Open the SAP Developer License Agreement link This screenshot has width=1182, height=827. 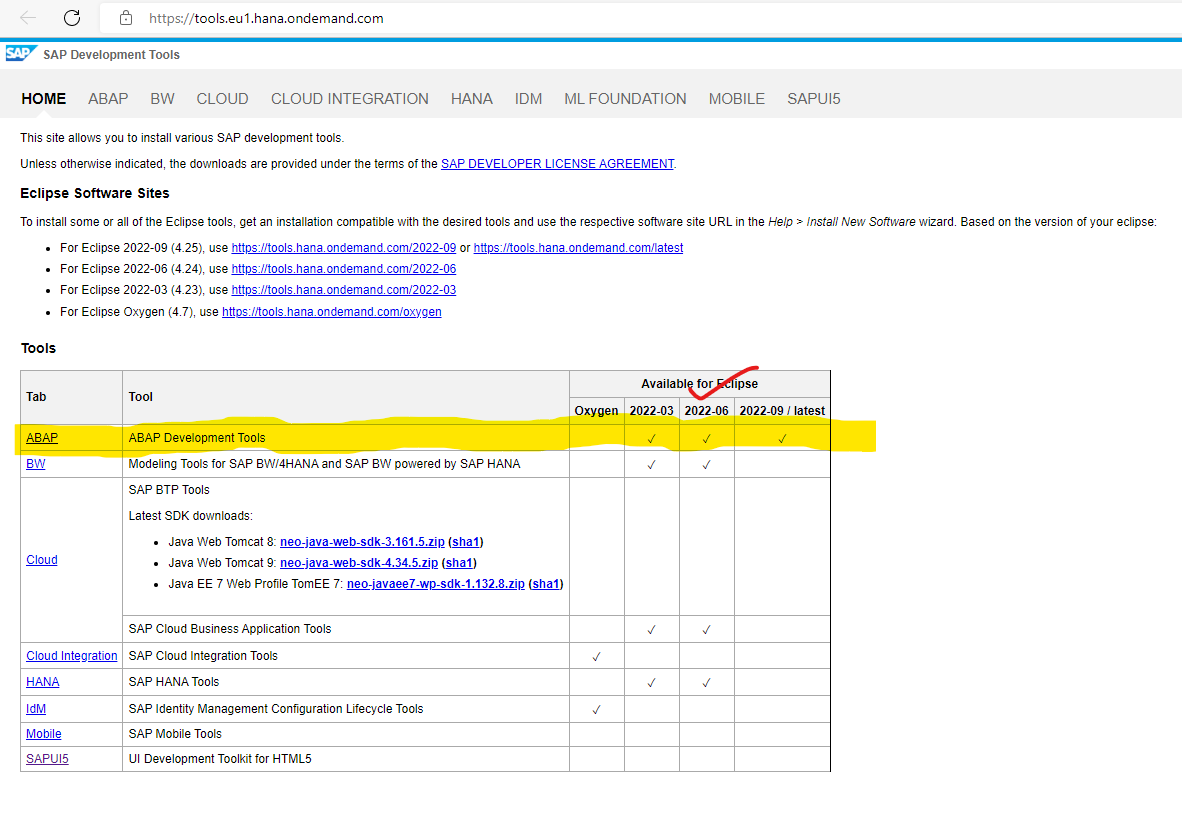(x=557, y=163)
